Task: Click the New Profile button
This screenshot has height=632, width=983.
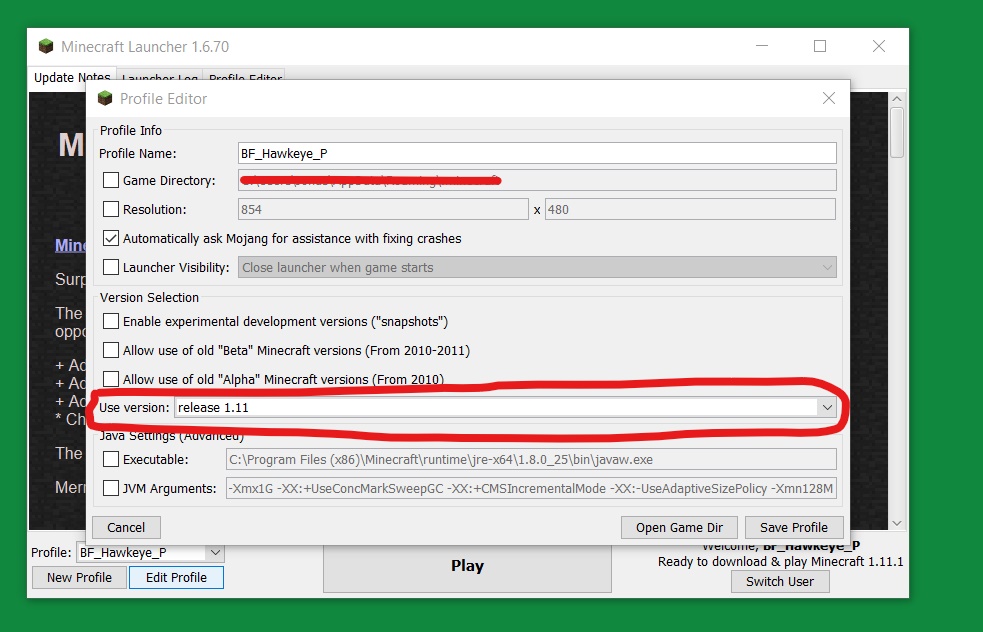Action: (79, 577)
